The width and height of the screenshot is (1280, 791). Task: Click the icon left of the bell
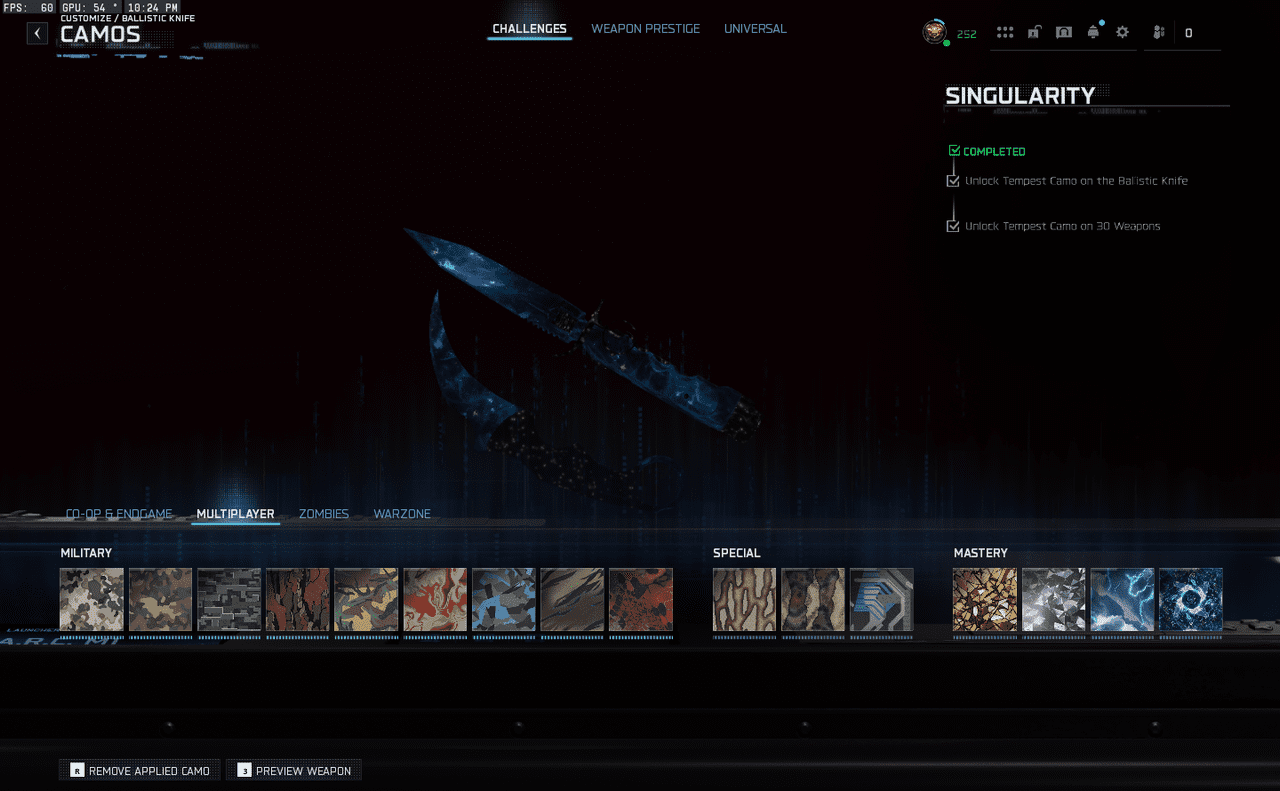coord(1064,32)
